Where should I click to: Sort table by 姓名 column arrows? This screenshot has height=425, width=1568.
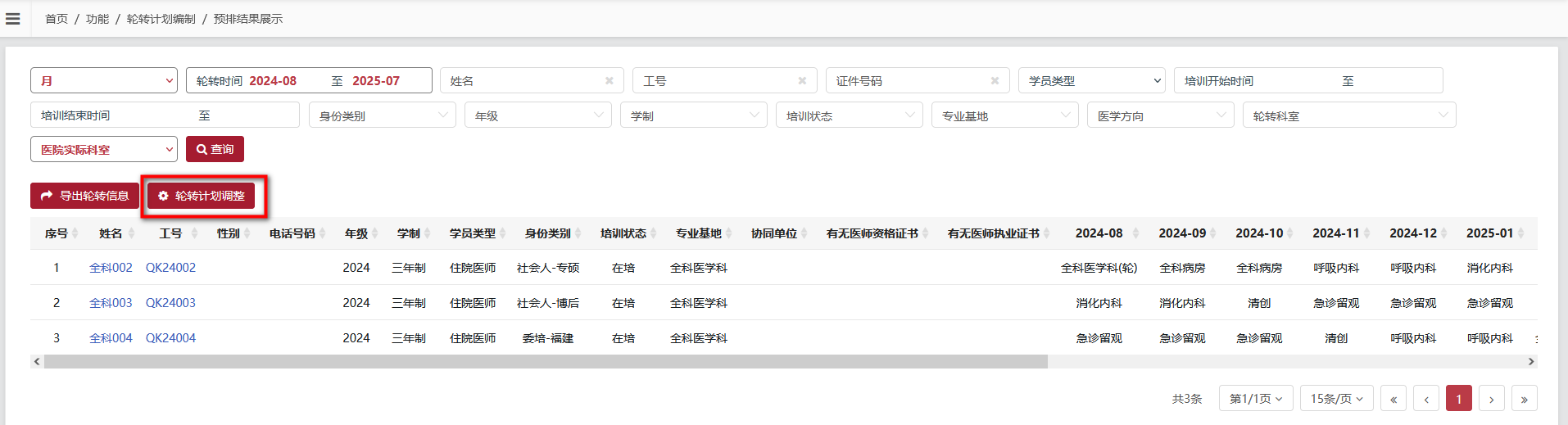(129, 233)
